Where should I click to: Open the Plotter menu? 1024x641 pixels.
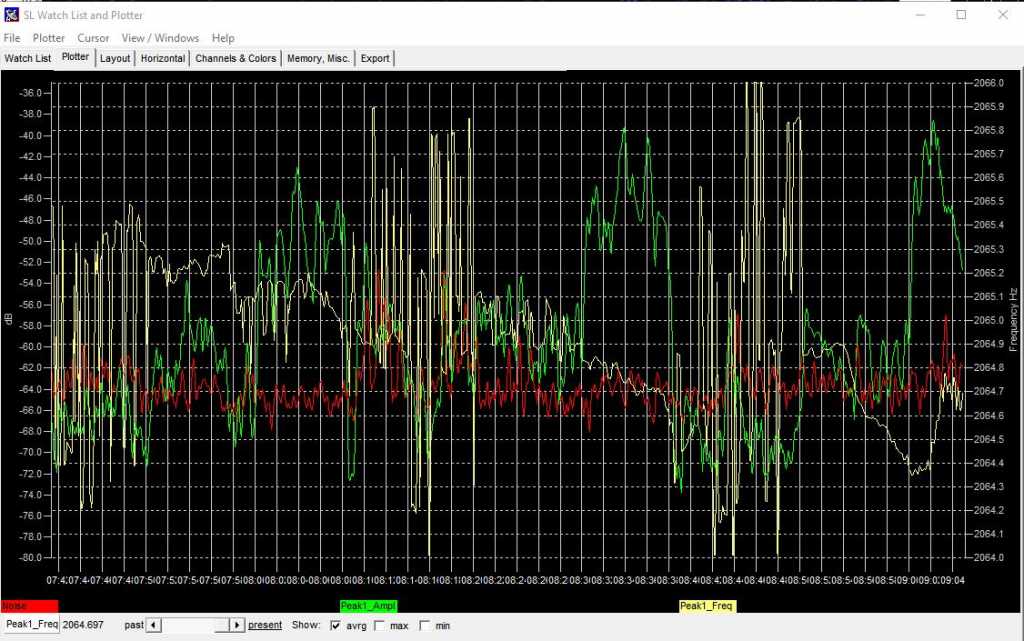49,38
